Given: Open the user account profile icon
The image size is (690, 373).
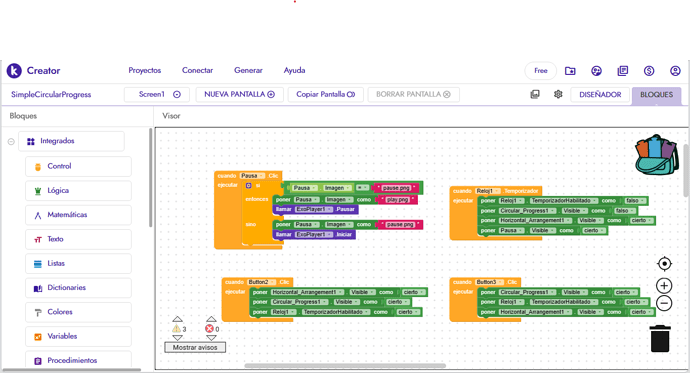Looking at the screenshot, I should coord(675,71).
